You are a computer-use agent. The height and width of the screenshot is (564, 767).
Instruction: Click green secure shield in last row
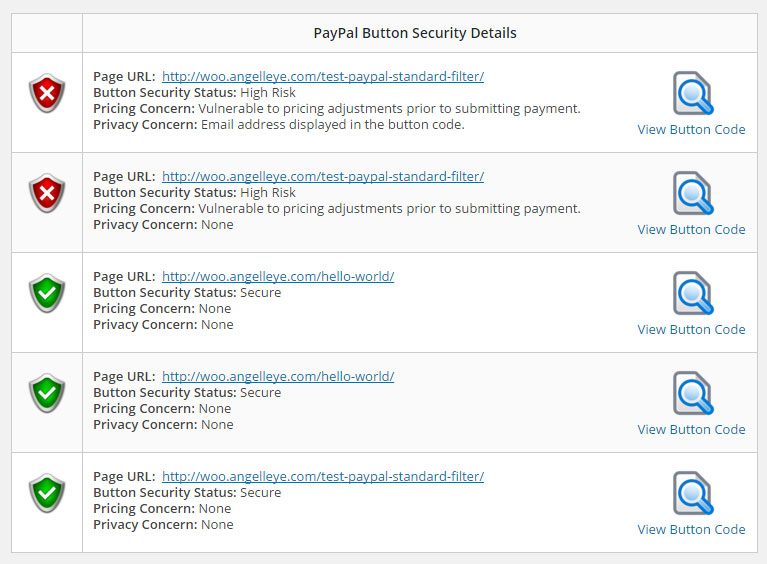tap(46, 494)
